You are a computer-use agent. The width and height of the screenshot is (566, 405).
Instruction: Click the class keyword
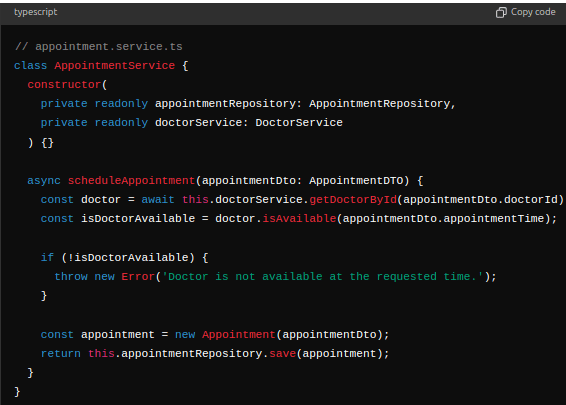point(30,66)
